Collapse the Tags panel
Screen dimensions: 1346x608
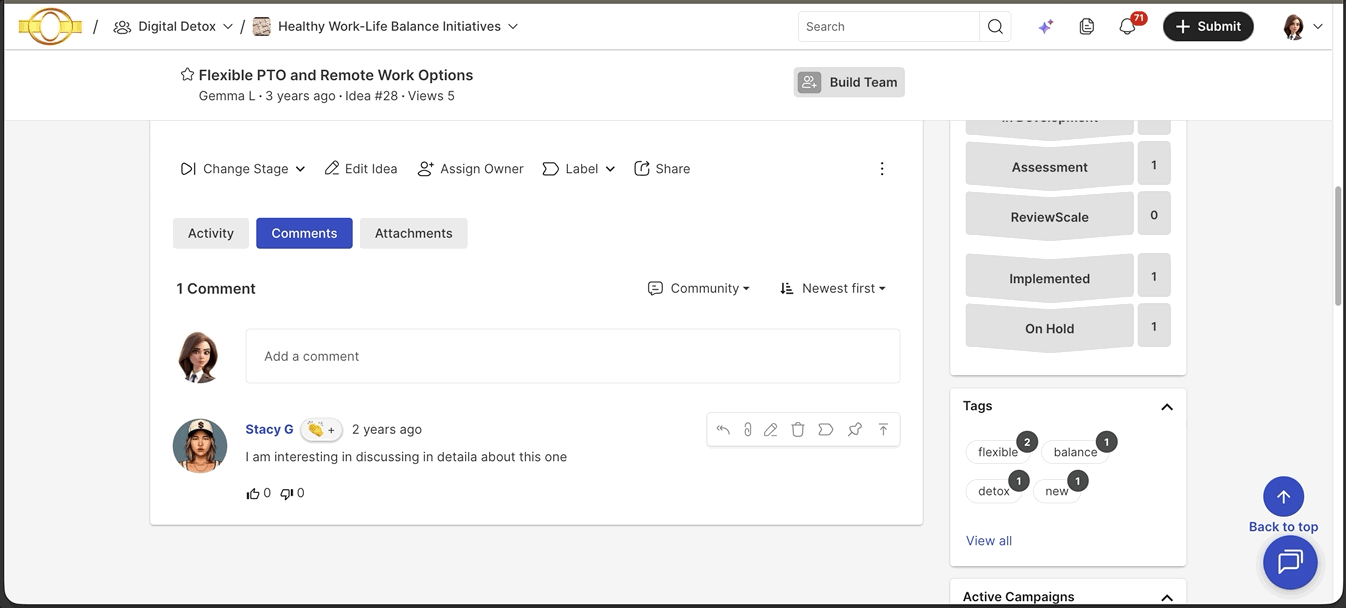1166,407
